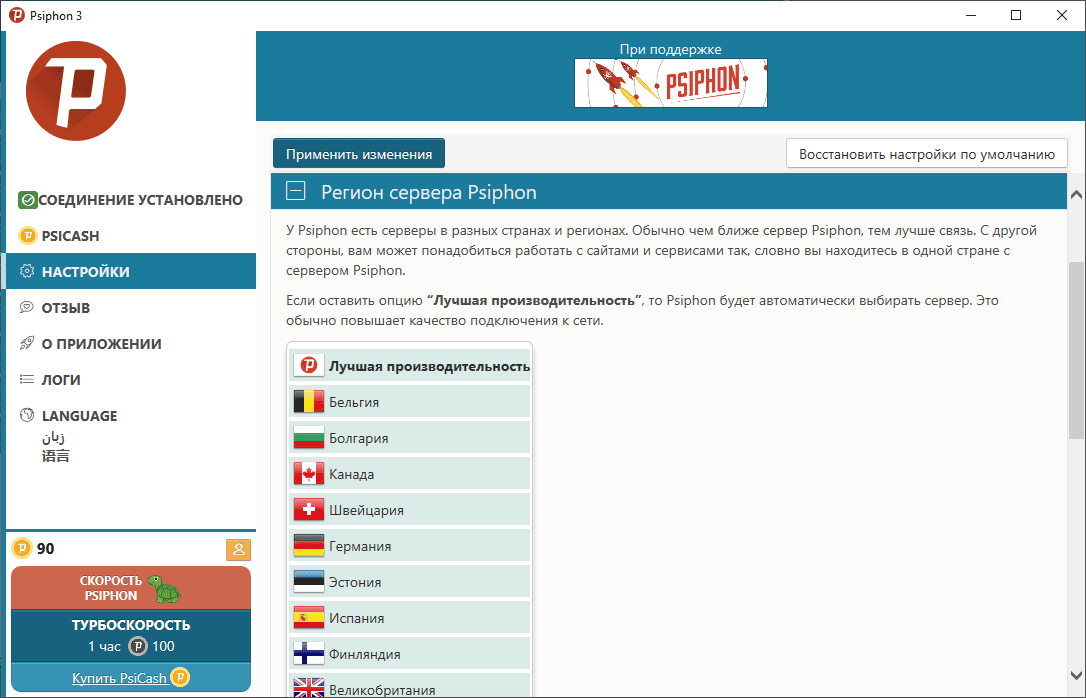Click Применить изменения button

click(x=359, y=154)
